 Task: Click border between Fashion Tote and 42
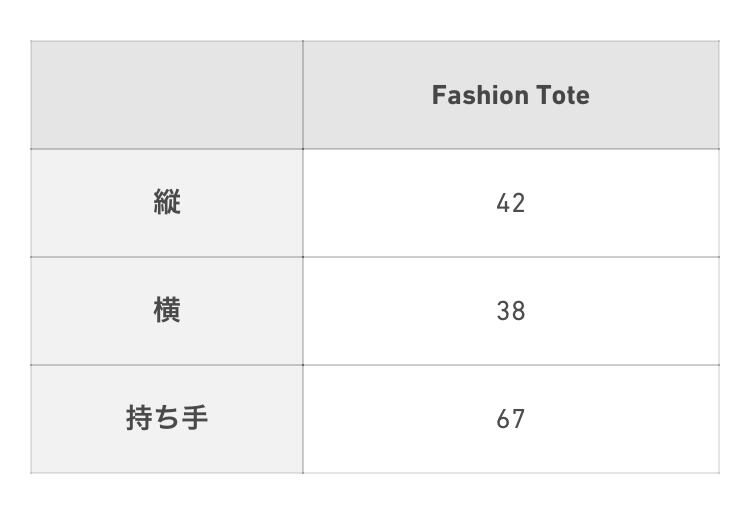[510, 149]
